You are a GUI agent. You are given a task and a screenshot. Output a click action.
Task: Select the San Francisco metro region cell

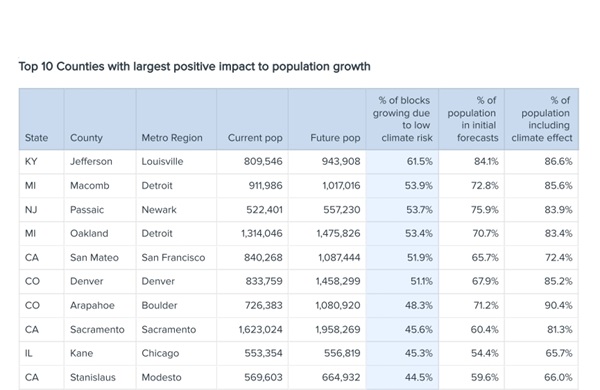173,258
